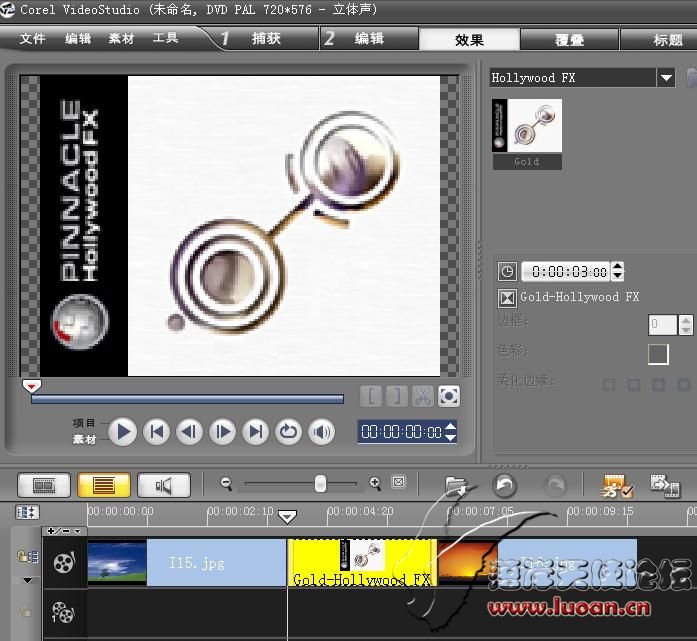The image size is (697, 641).
Task: Select the 效果 step tab
Action: [469, 40]
